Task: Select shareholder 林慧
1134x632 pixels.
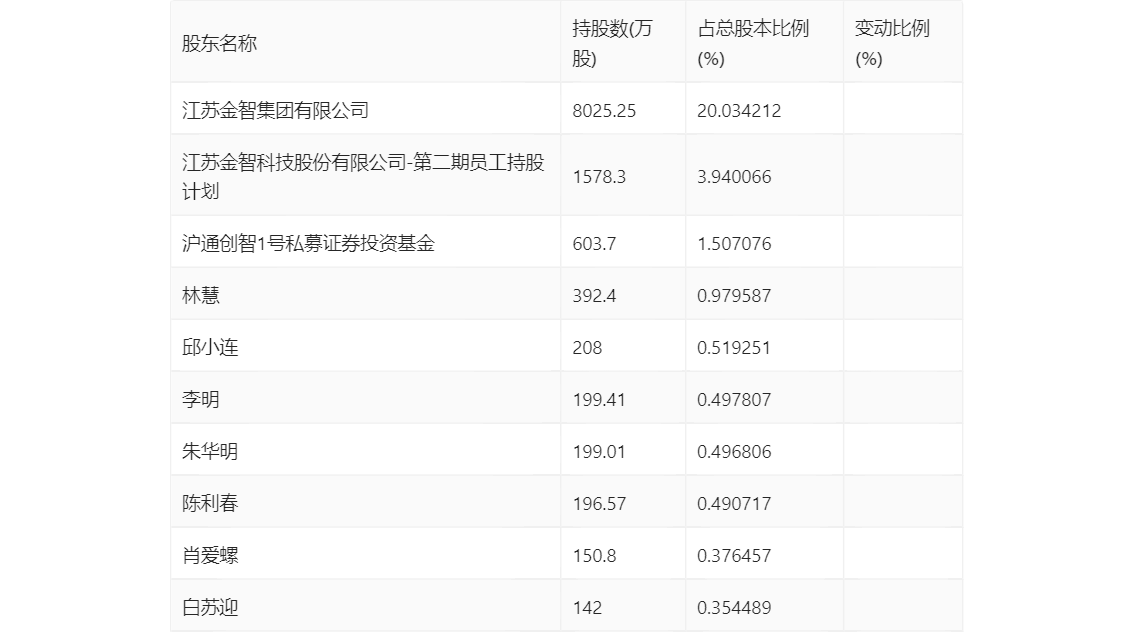Action: coord(200,296)
